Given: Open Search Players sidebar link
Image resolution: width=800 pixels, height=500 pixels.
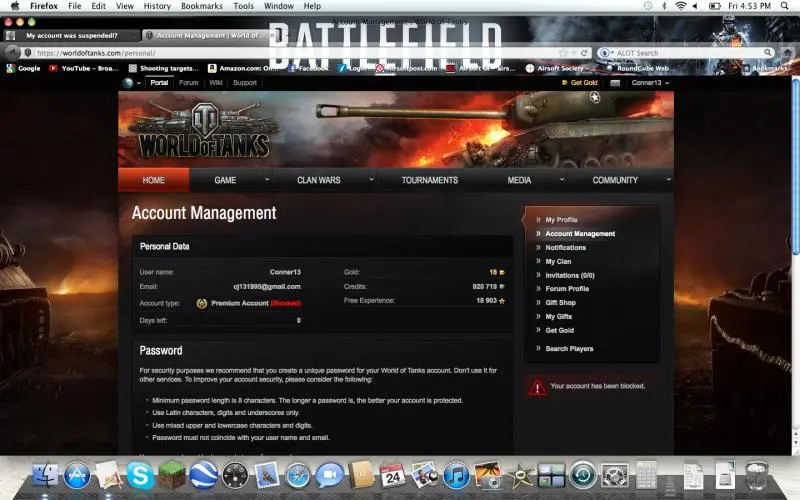Looking at the screenshot, I should click(569, 349).
